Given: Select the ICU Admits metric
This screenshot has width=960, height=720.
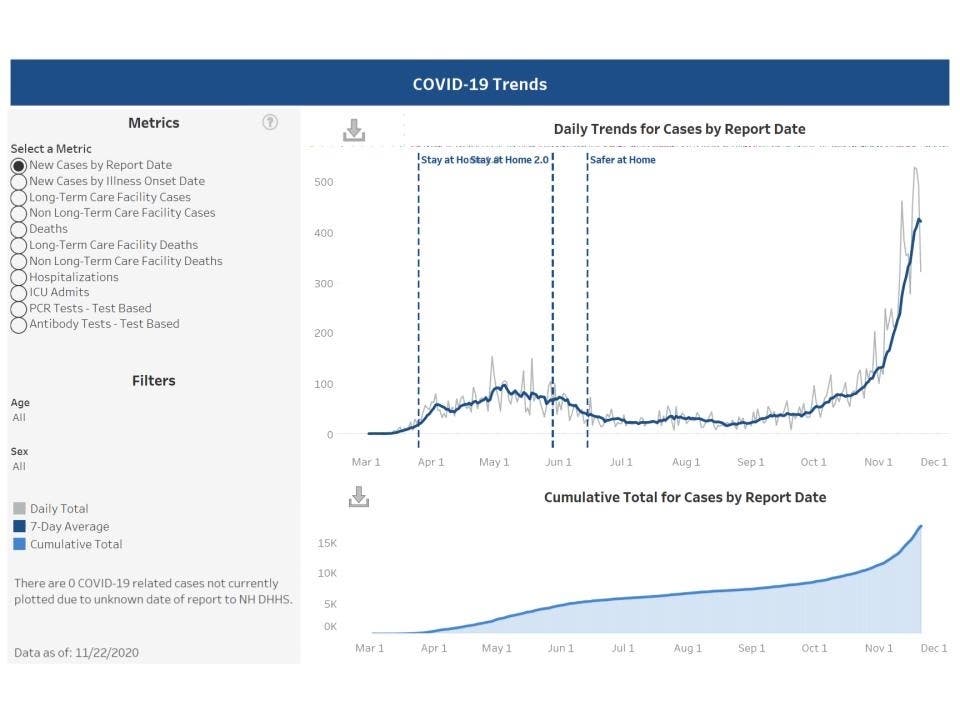Looking at the screenshot, I should 18,293.
